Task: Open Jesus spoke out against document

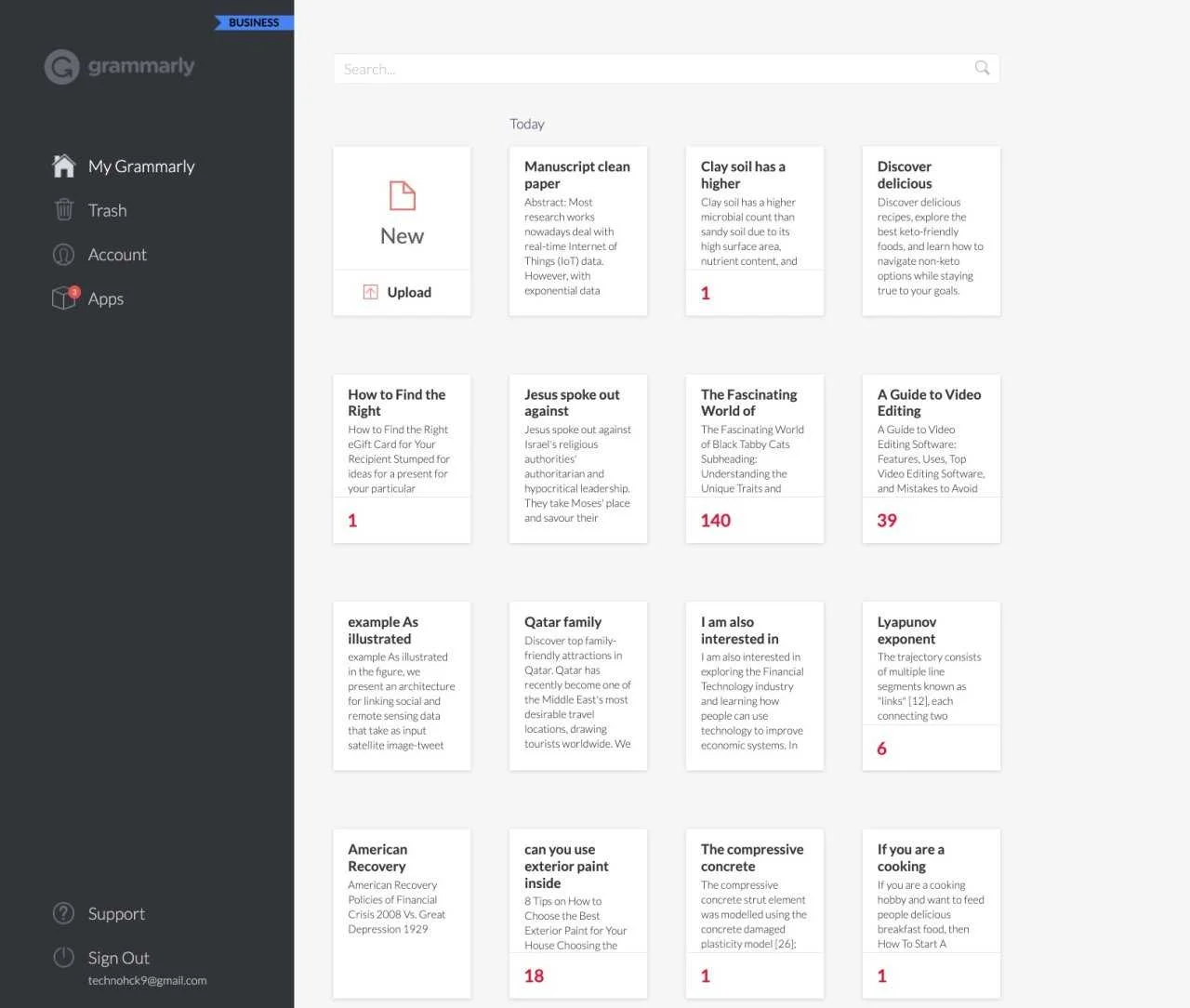Action: 578,458
